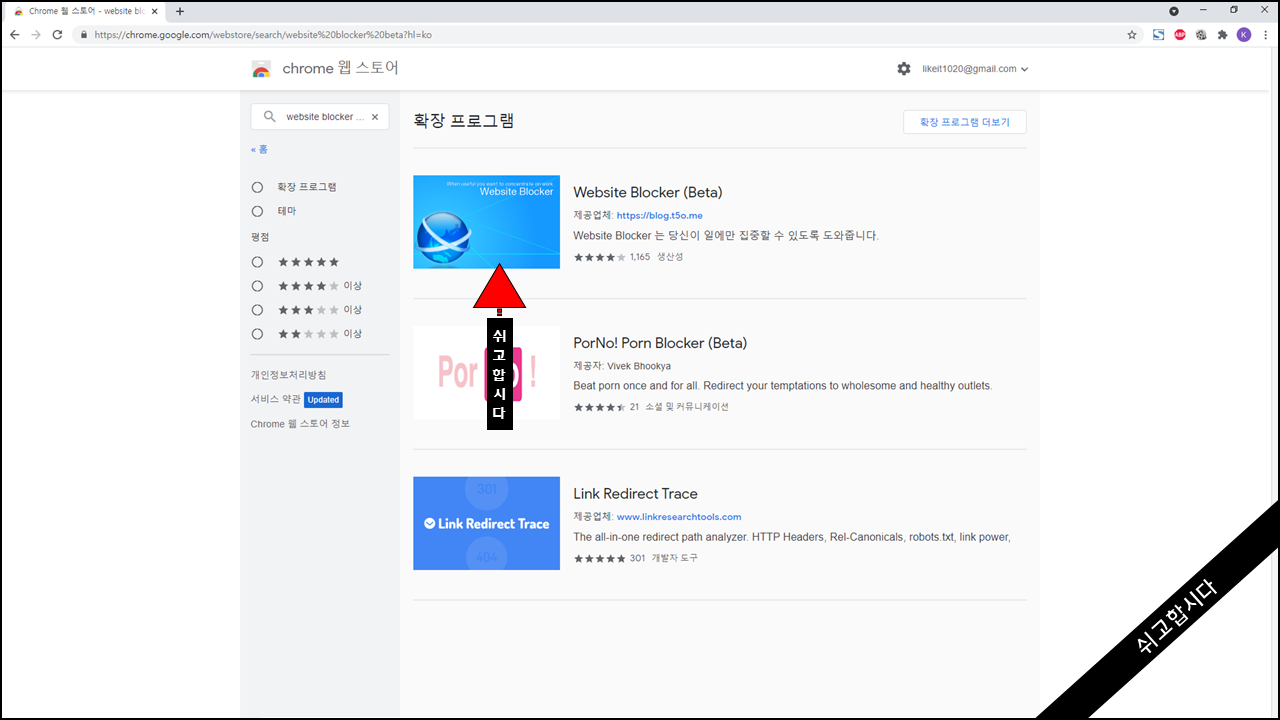Open Link Redirect Trace title
Viewport: 1280px width, 720px height.
(635, 494)
